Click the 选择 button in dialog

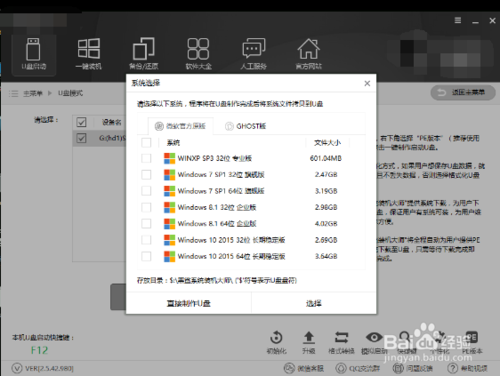click(314, 303)
